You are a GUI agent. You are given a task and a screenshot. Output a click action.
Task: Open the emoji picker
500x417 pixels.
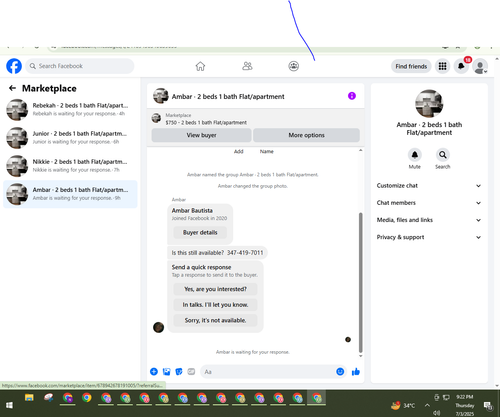340,372
